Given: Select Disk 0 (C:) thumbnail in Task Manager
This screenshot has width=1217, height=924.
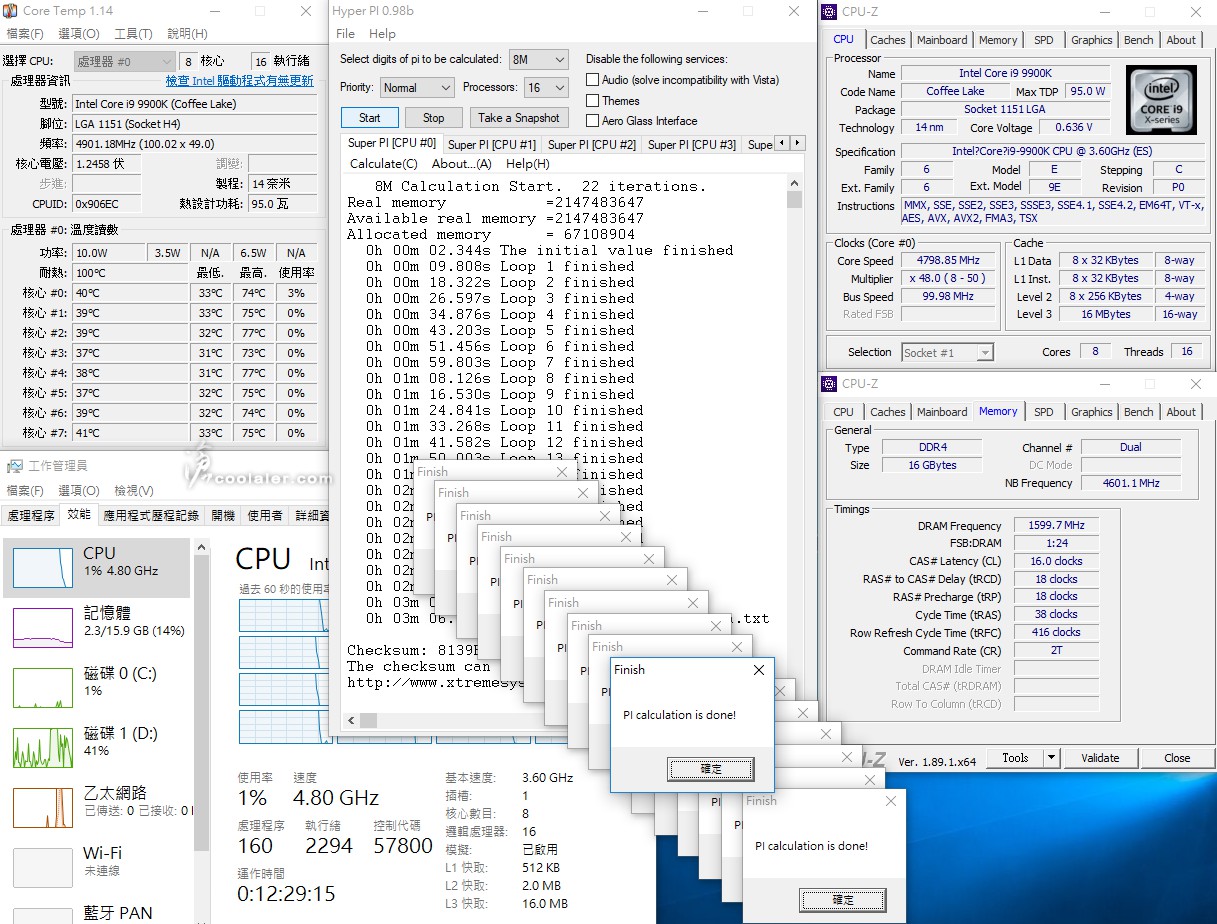Looking at the screenshot, I should pos(42,687).
